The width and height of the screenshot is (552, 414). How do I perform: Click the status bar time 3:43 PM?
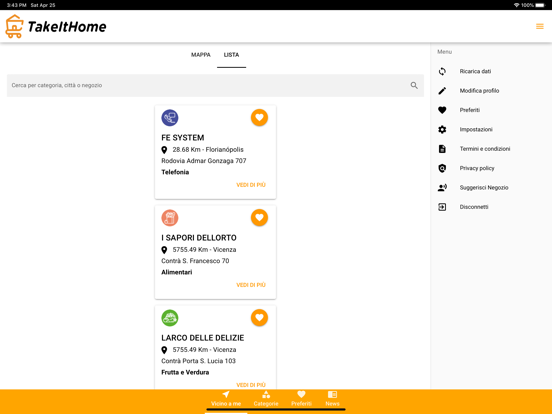(x=16, y=5)
